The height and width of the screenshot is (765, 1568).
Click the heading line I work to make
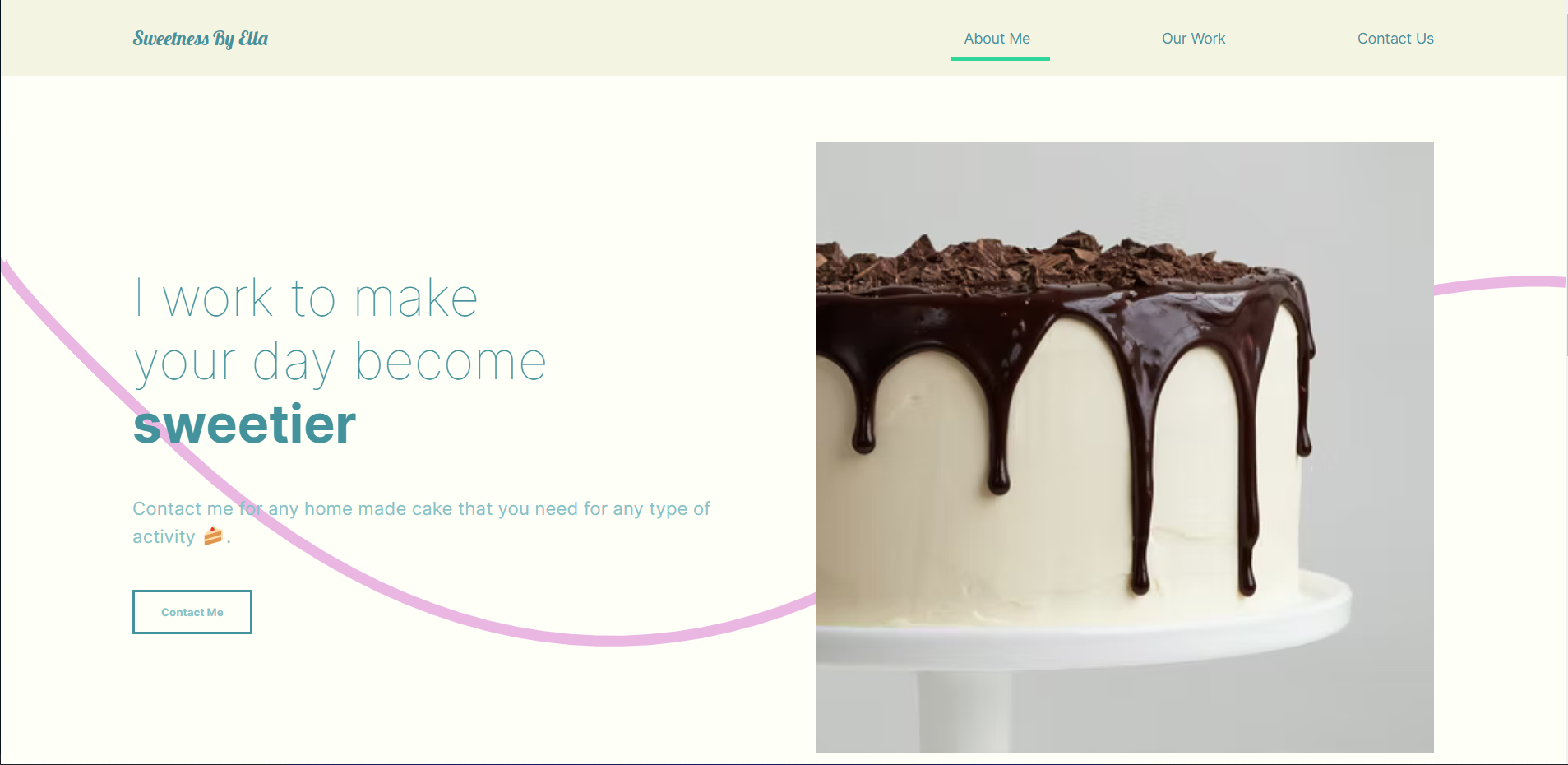coord(306,298)
